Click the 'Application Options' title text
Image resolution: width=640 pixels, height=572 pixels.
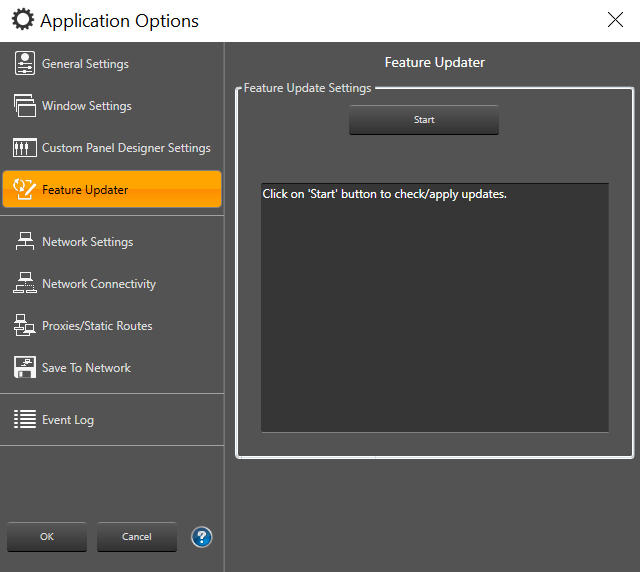[x=119, y=21]
